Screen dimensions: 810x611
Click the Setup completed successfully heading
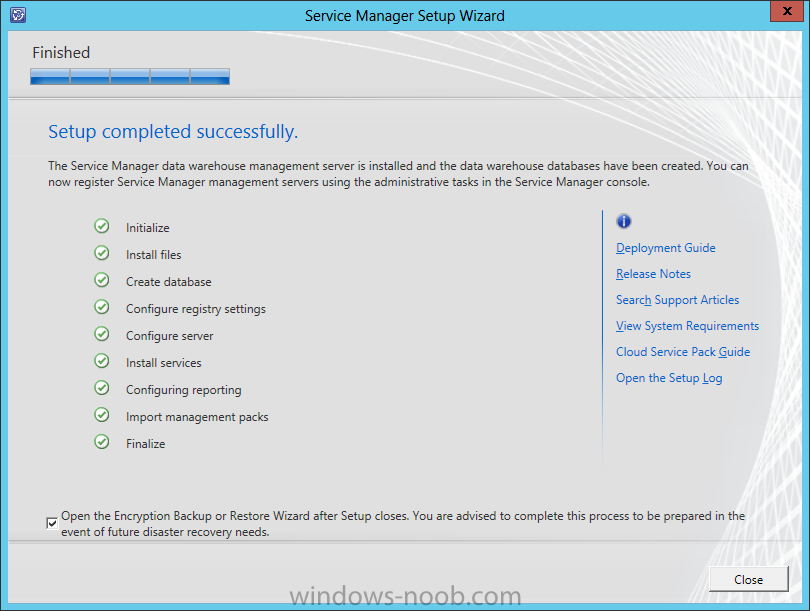pyautogui.click(x=173, y=132)
